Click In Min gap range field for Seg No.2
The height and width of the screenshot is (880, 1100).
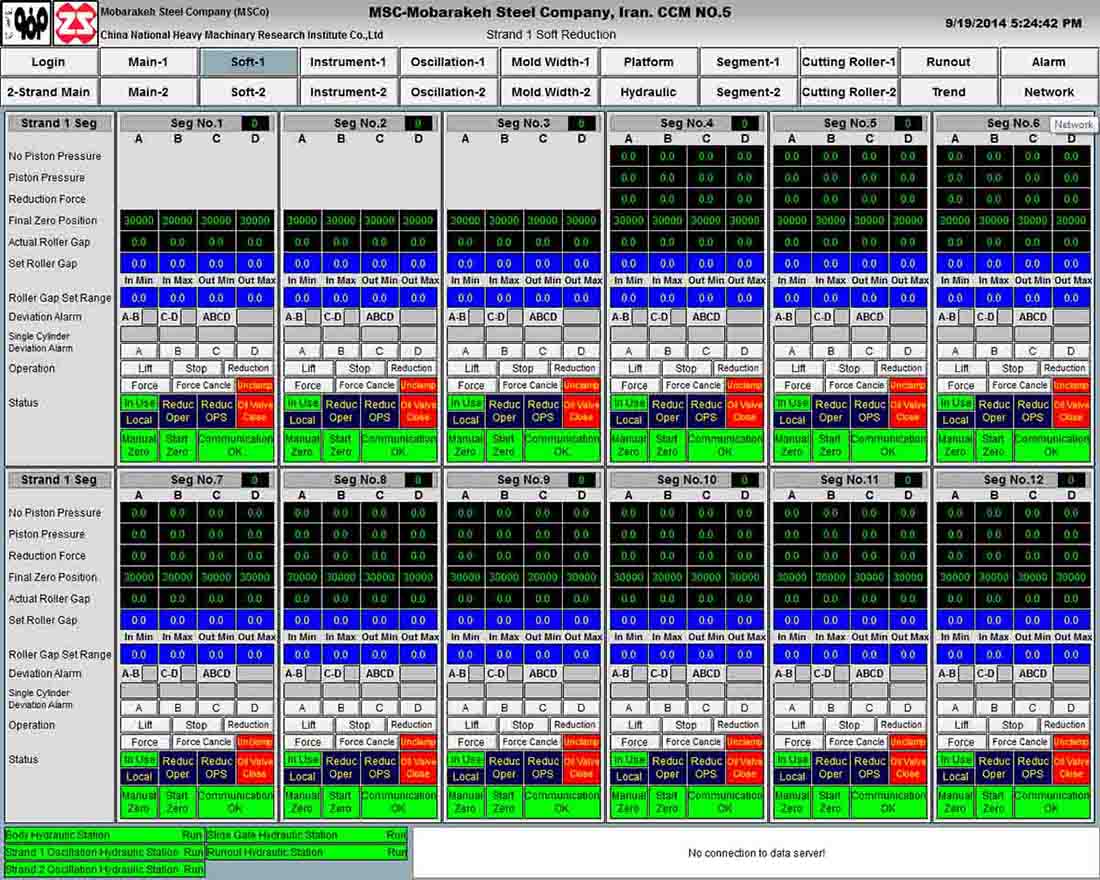[x=302, y=298]
